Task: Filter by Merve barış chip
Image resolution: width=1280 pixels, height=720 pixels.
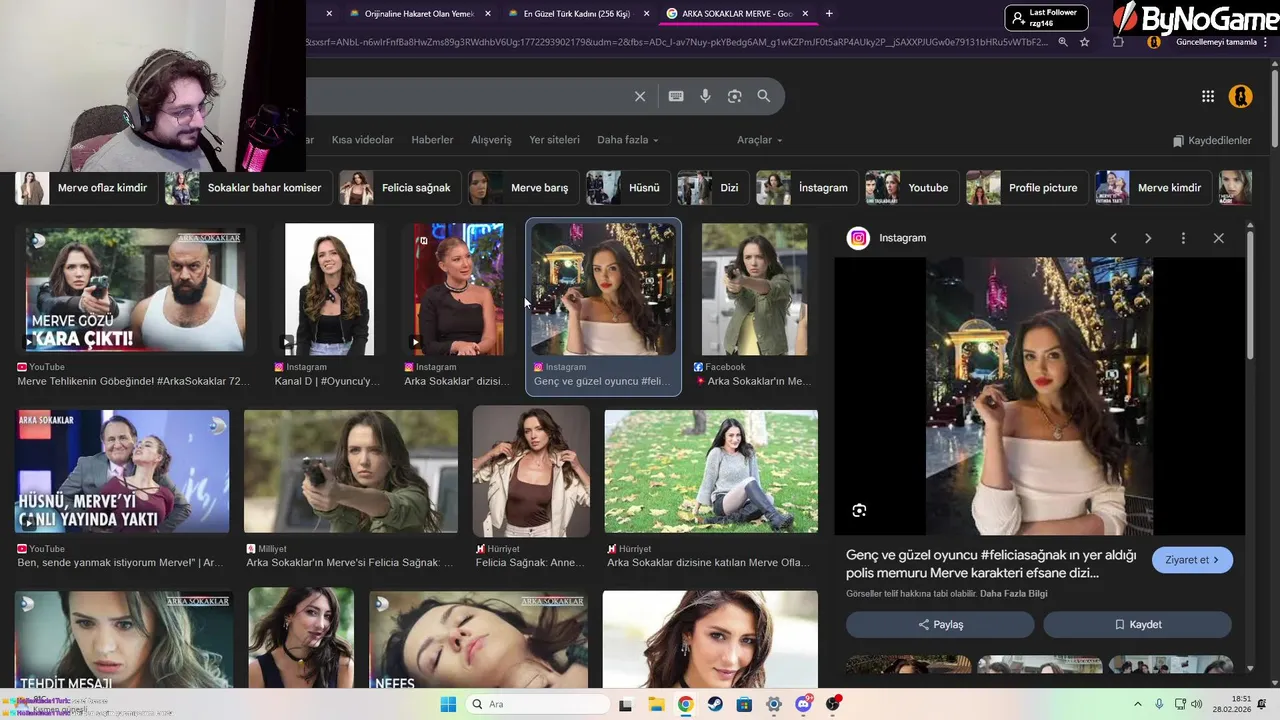Action: click(522, 188)
